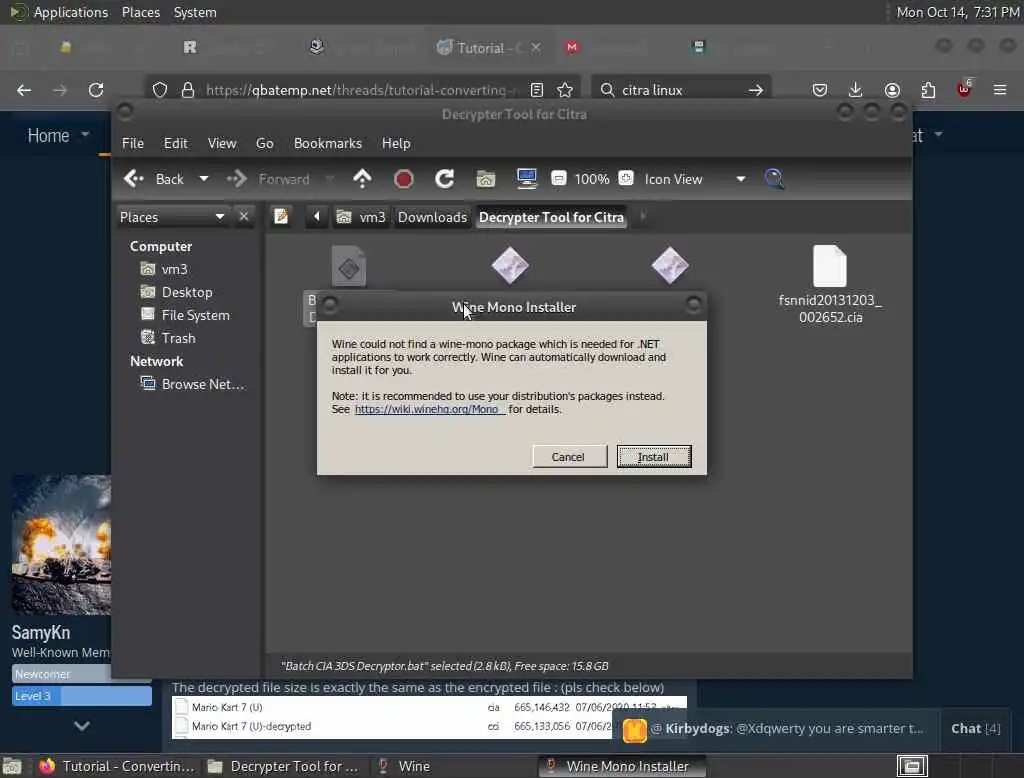The image size is (1024, 778).
Task: Click the left path scroll arrow
Action: coord(317,216)
